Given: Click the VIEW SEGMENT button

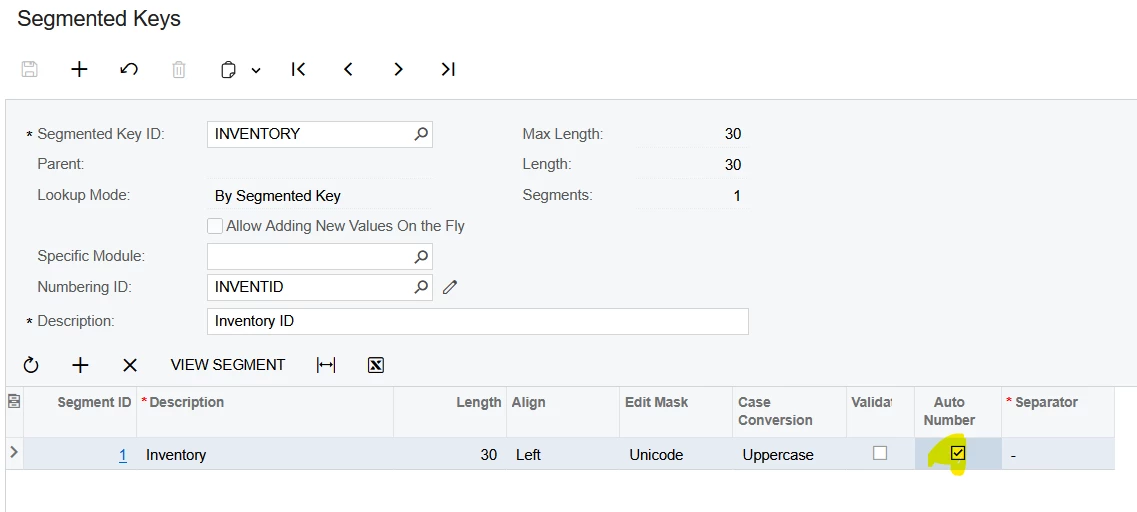Looking at the screenshot, I should (228, 365).
